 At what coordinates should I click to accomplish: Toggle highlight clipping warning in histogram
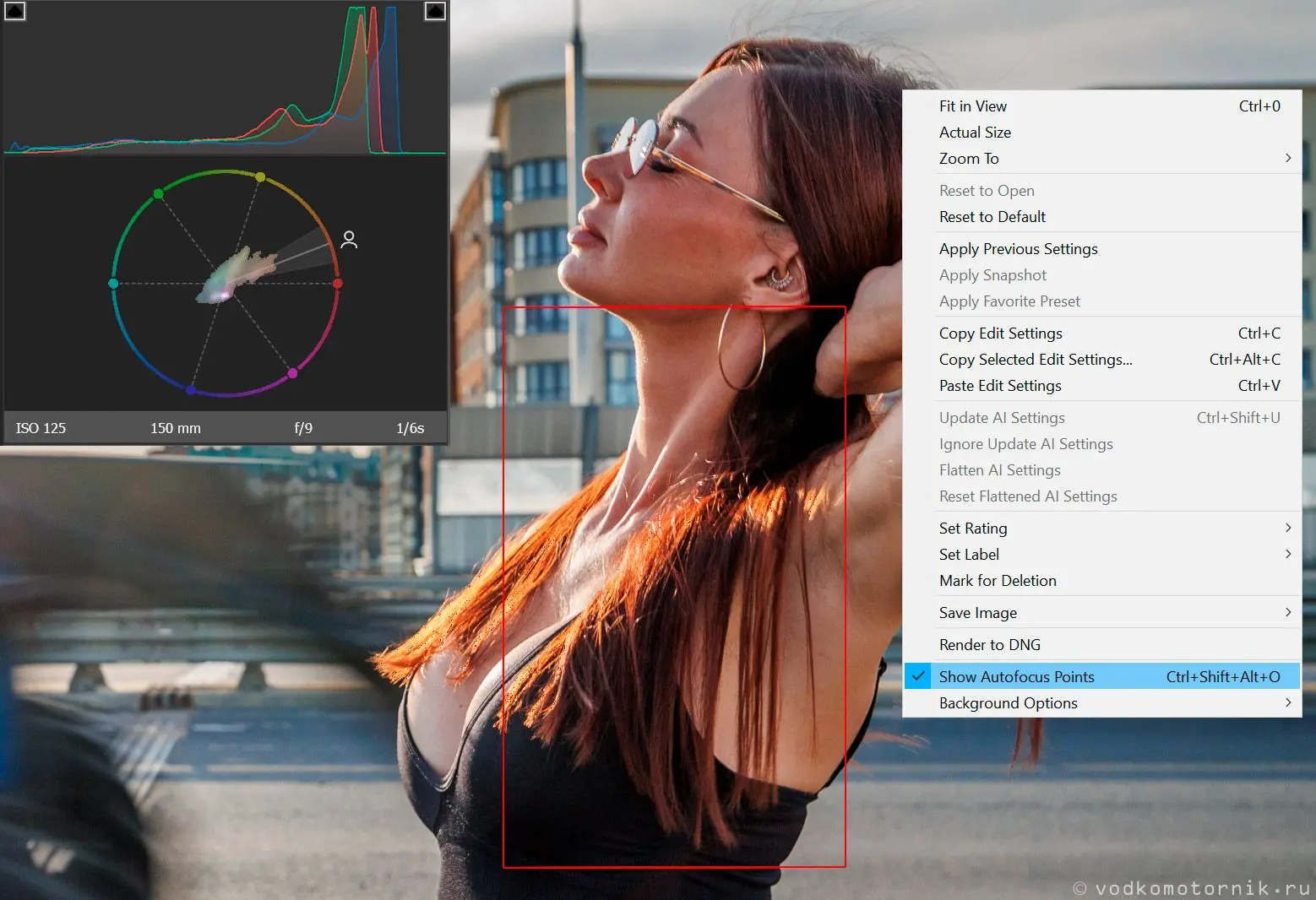click(434, 11)
